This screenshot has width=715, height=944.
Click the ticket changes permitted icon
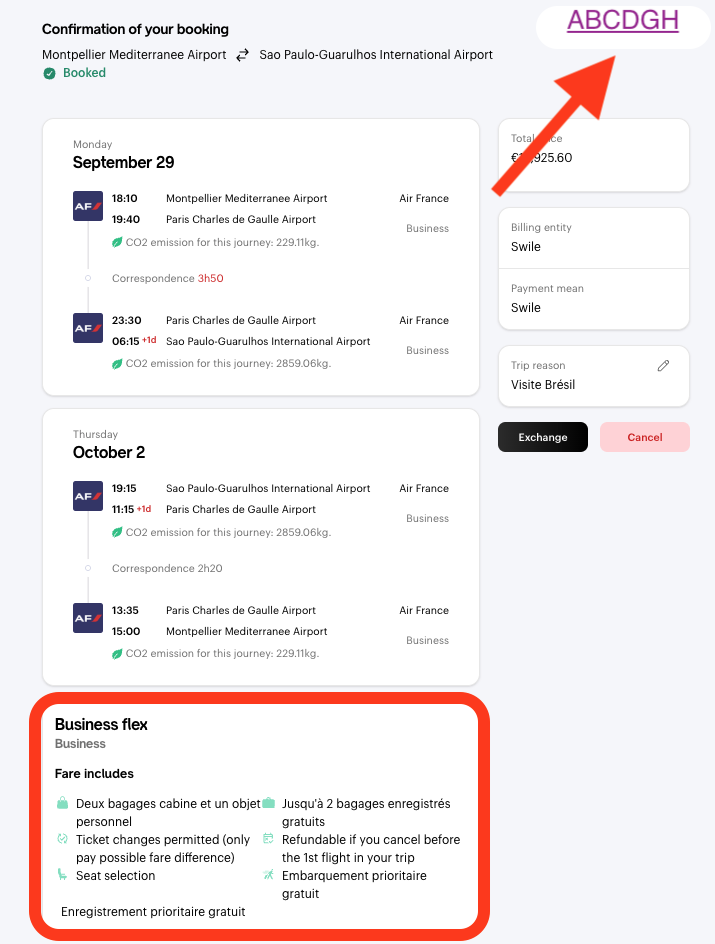tap(62, 839)
